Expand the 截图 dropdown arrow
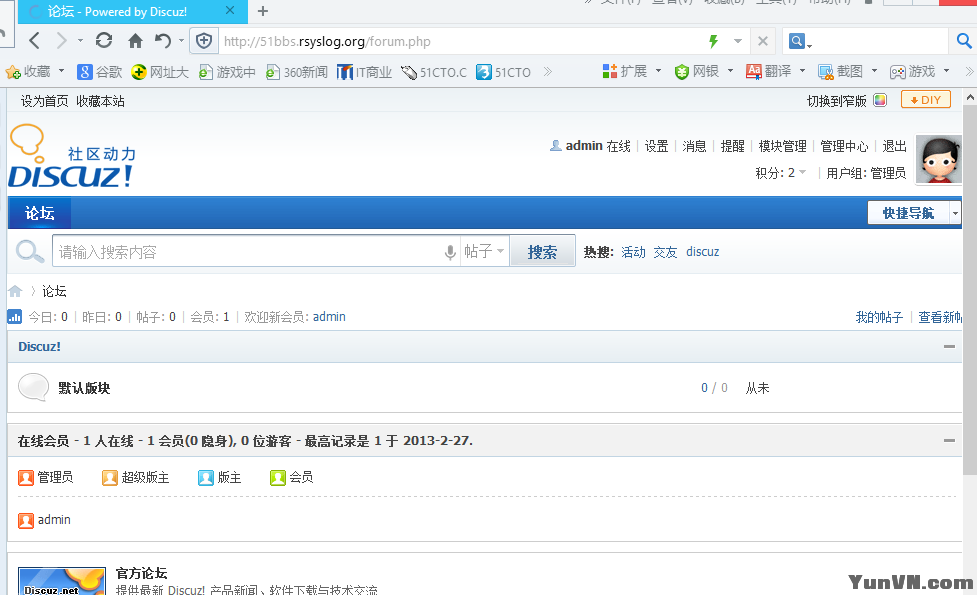Viewport: 977px width, 595px height. pyautogui.click(x=874, y=71)
